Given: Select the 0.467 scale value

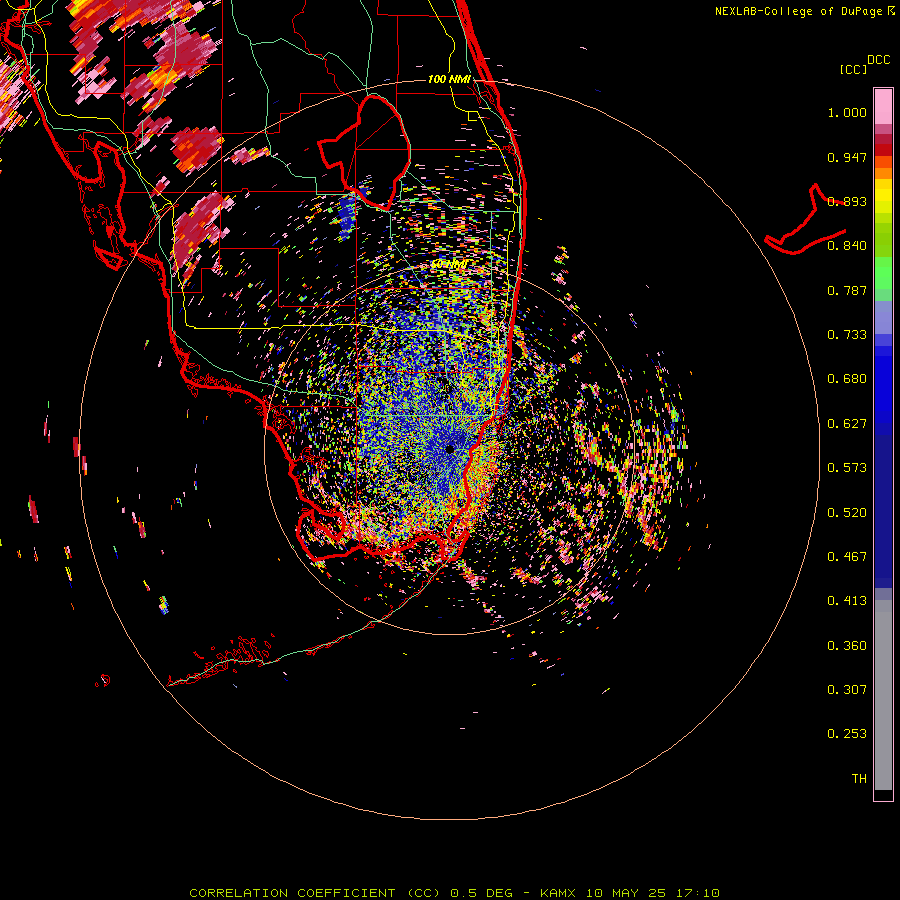Looking at the screenshot, I should (x=847, y=557).
